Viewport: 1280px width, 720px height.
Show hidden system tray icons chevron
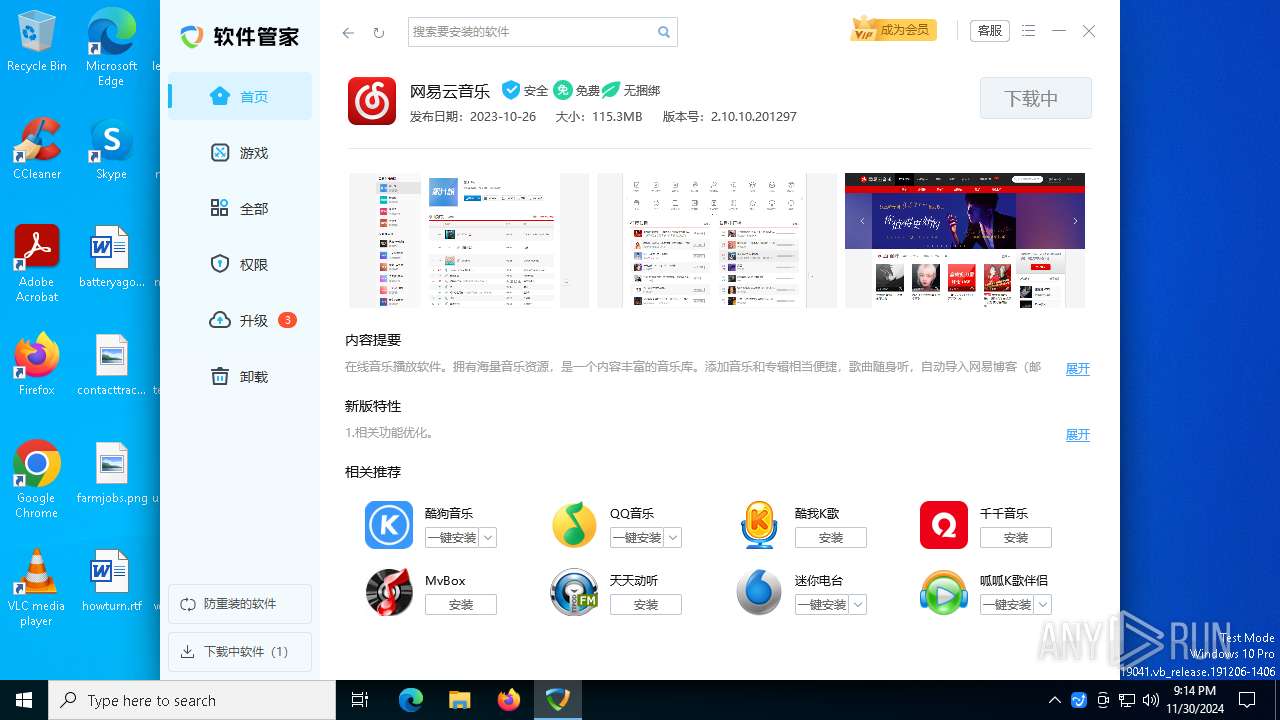[1054, 700]
